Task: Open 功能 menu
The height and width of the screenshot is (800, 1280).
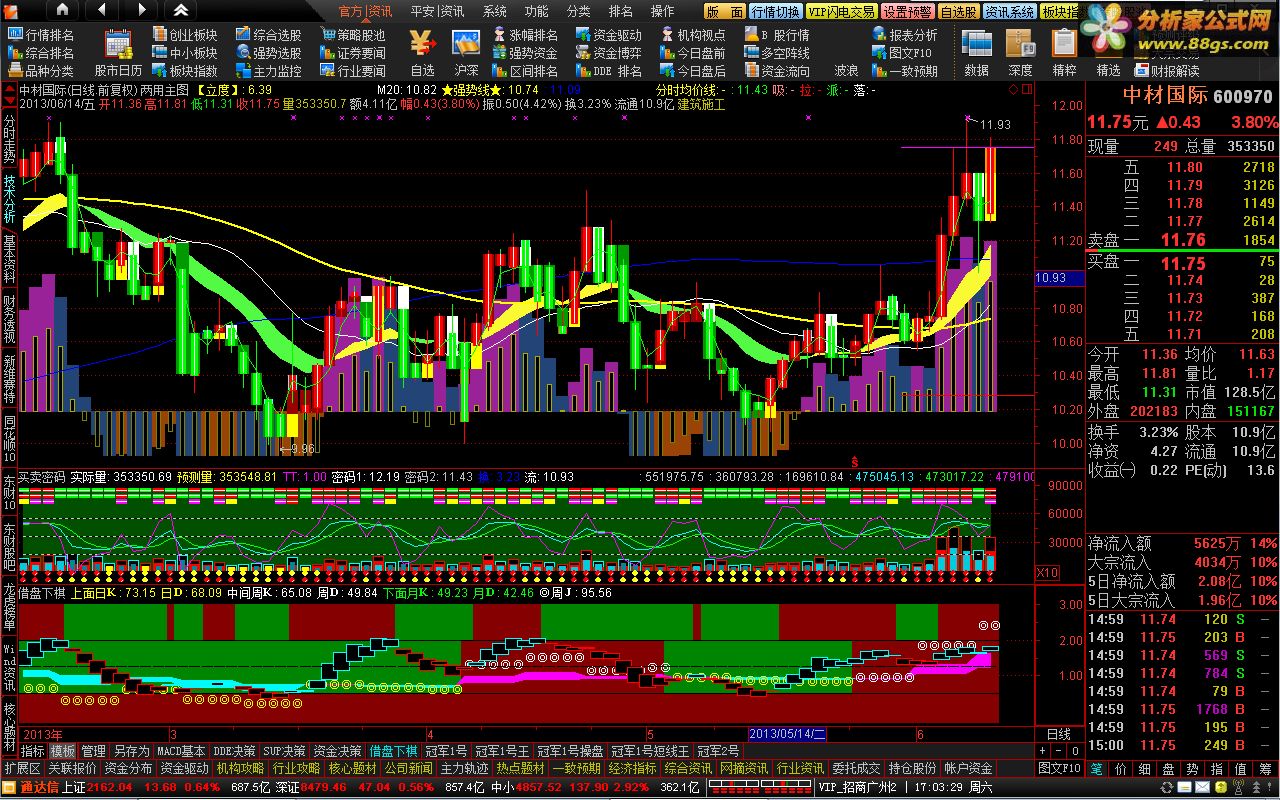Action: coord(537,11)
